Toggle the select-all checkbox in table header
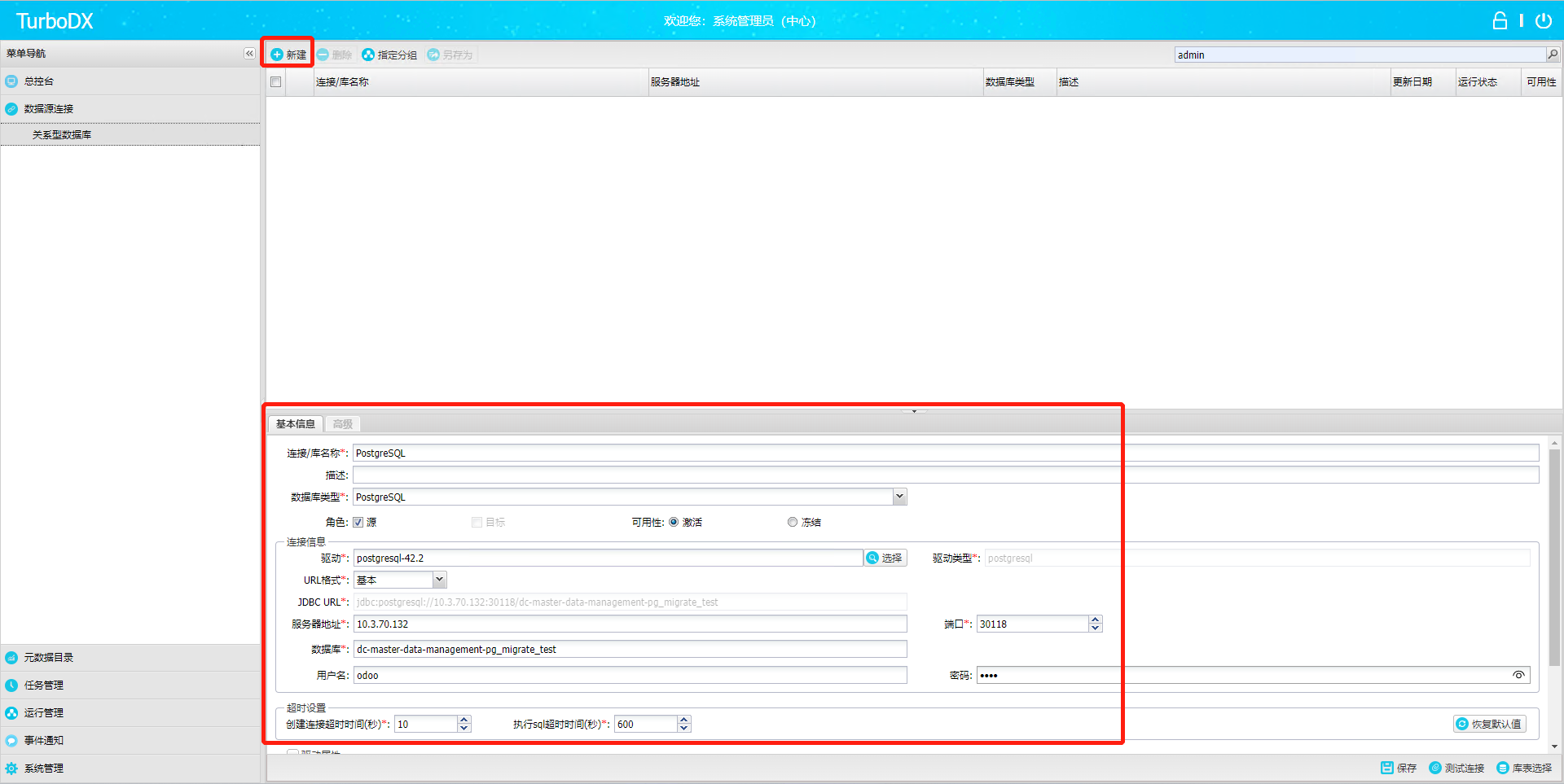 [x=276, y=82]
